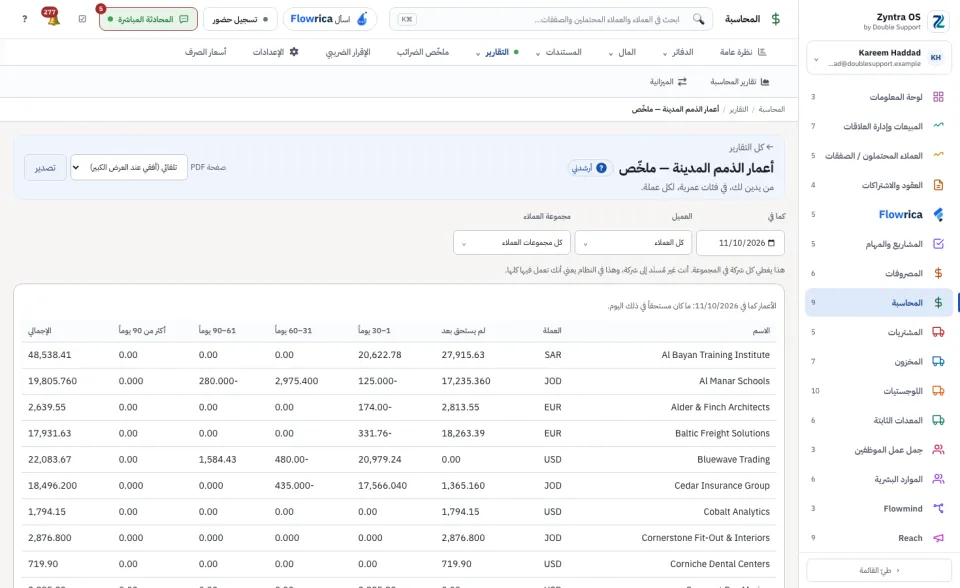Viewport: 960px width, 588px height.
Task: Click the تصدير export button
Action: (x=45, y=167)
